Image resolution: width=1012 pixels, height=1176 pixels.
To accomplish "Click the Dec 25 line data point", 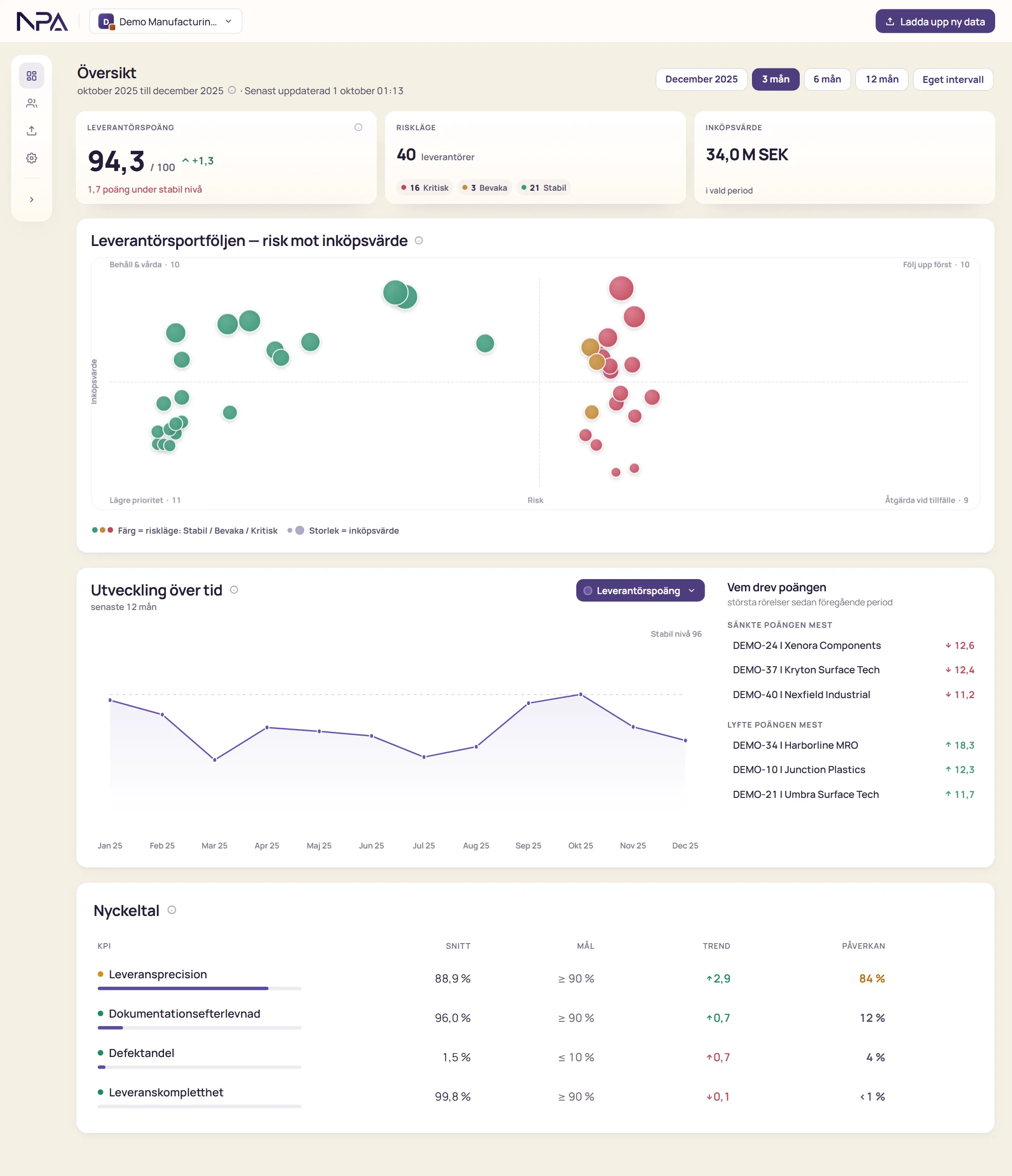I will (685, 741).
